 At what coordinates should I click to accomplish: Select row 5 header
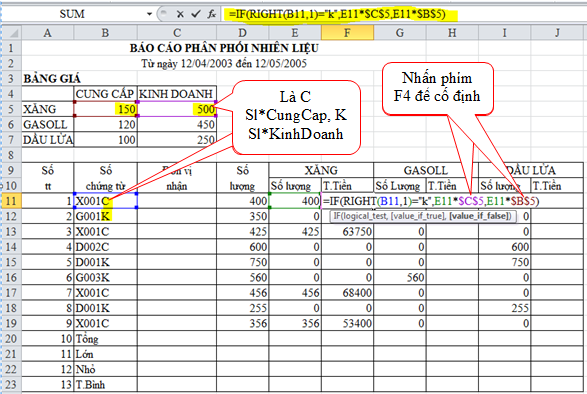click(x=11, y=109)
